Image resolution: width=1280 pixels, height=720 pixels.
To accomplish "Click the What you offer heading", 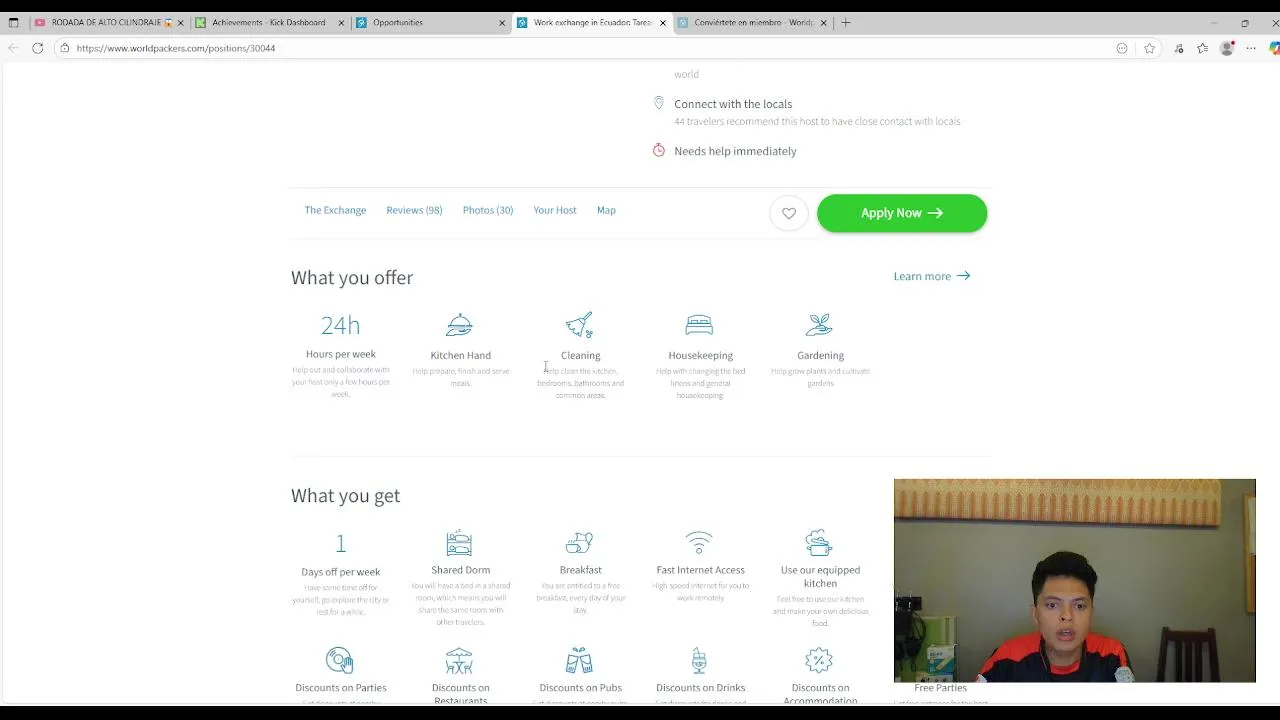I will pyautogui.click(x=352, y=278).
